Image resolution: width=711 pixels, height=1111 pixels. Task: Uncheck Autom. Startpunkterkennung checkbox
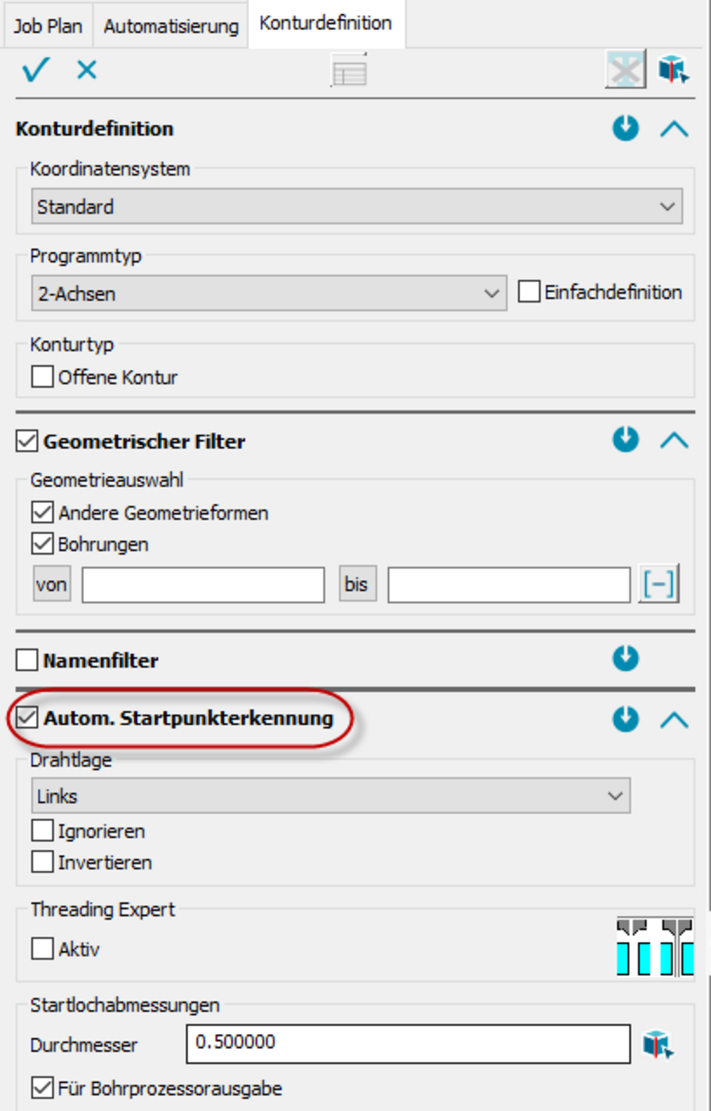(27, 717)
